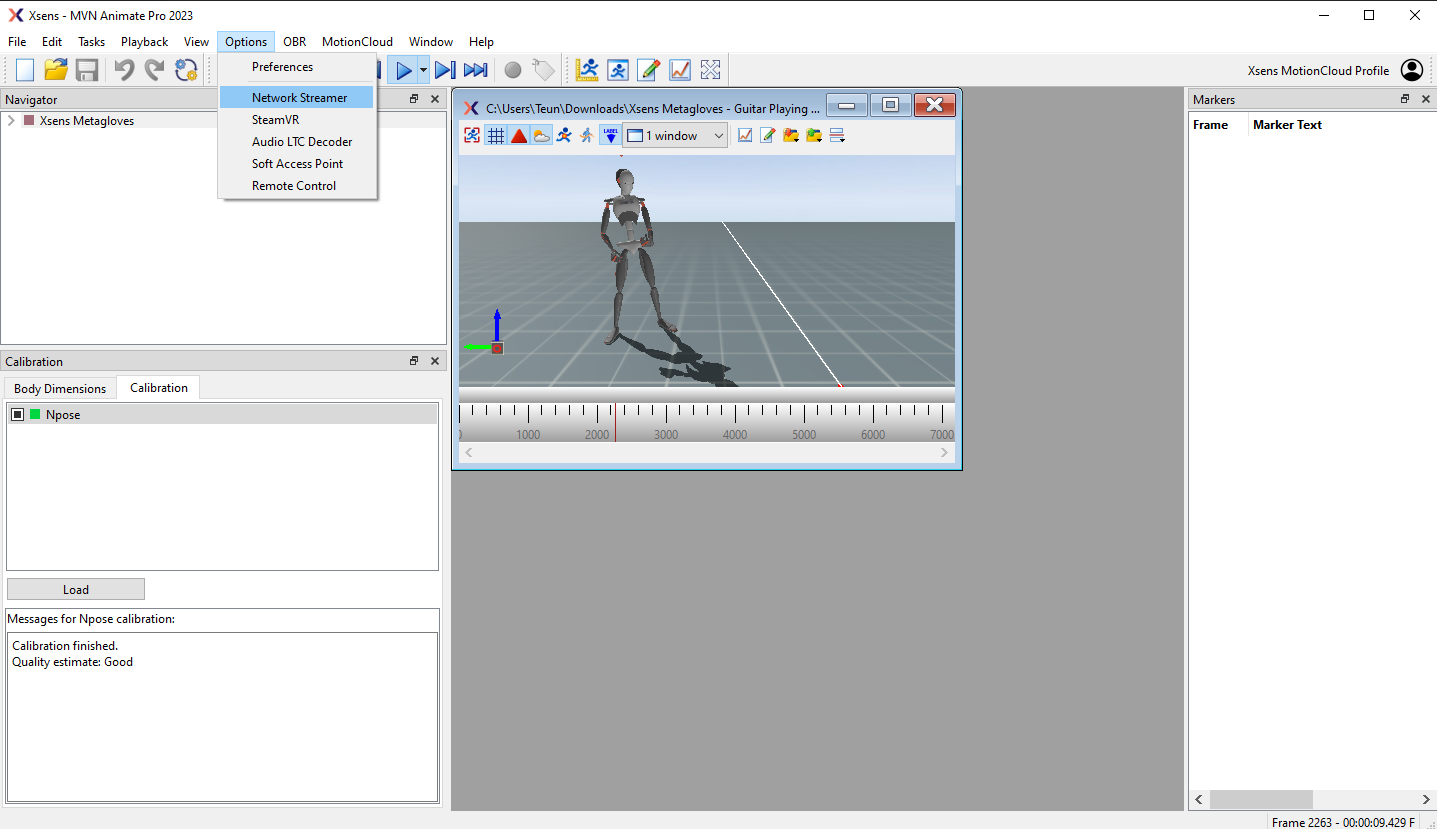Toggle the floor grid in the viewport
Image resolution: width=1437 pixels, height=829 pixels.
pyautogui.click(x=495, y=135)
